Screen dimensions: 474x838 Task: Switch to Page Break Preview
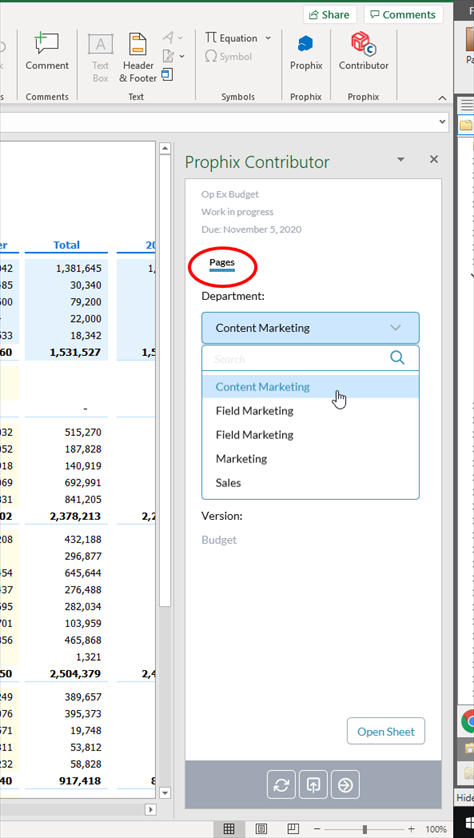tap(293, 829)
